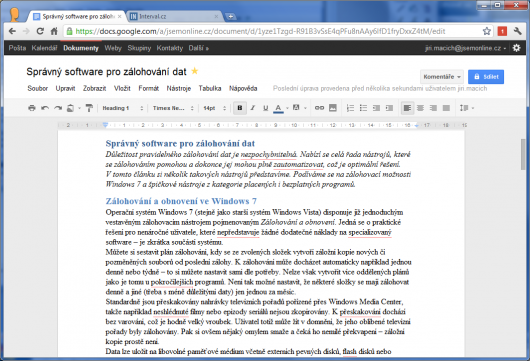Open the Chrome wrench menu
Screen dimensions: 530x361
click(517, 31)
